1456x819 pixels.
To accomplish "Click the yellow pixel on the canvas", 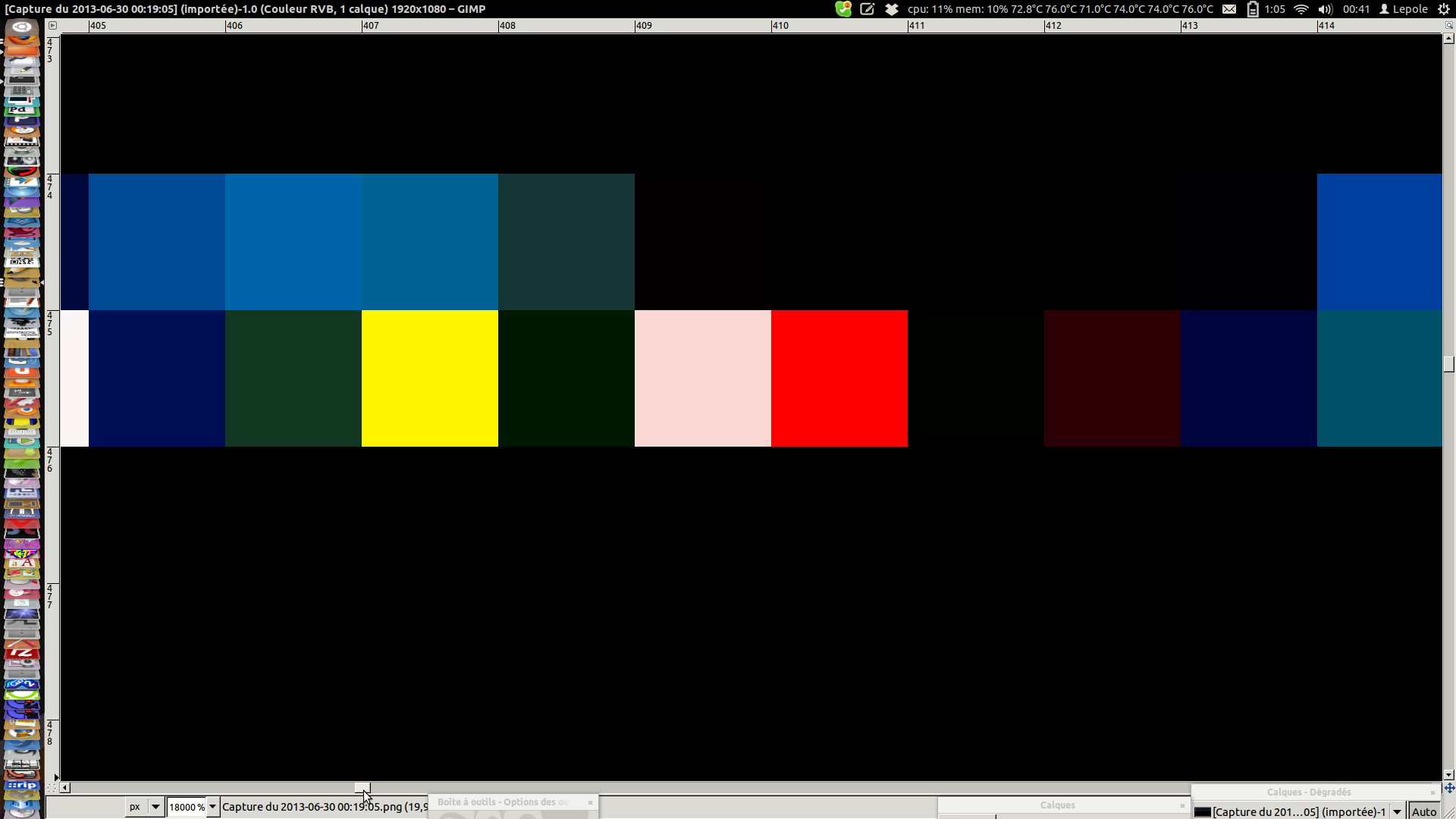I will pos(429,378).
